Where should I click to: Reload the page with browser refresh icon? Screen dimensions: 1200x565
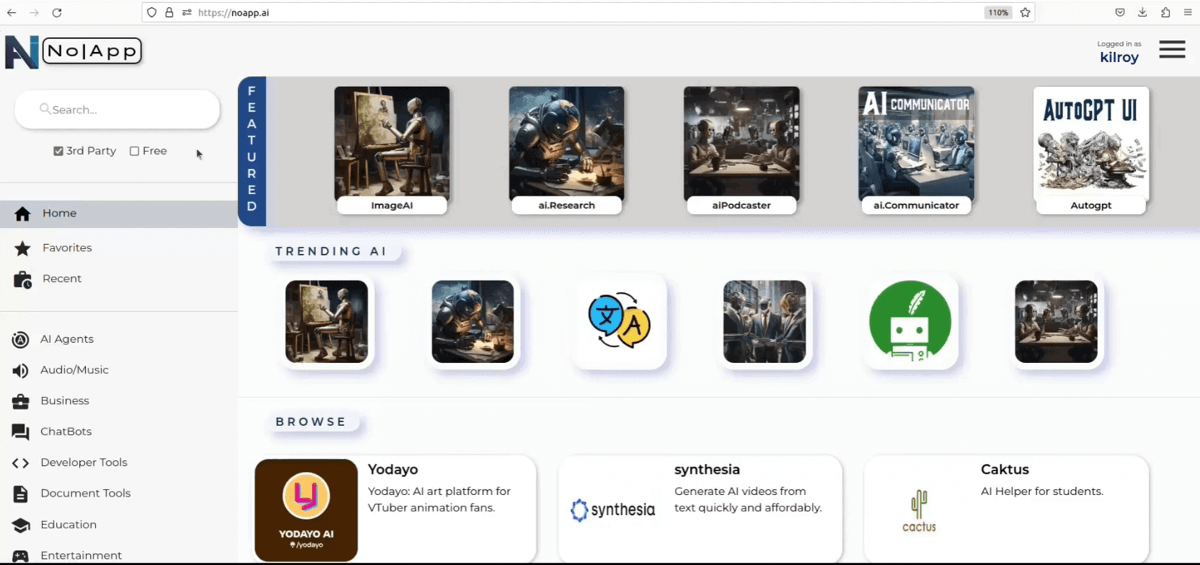(x=56, y=13)
